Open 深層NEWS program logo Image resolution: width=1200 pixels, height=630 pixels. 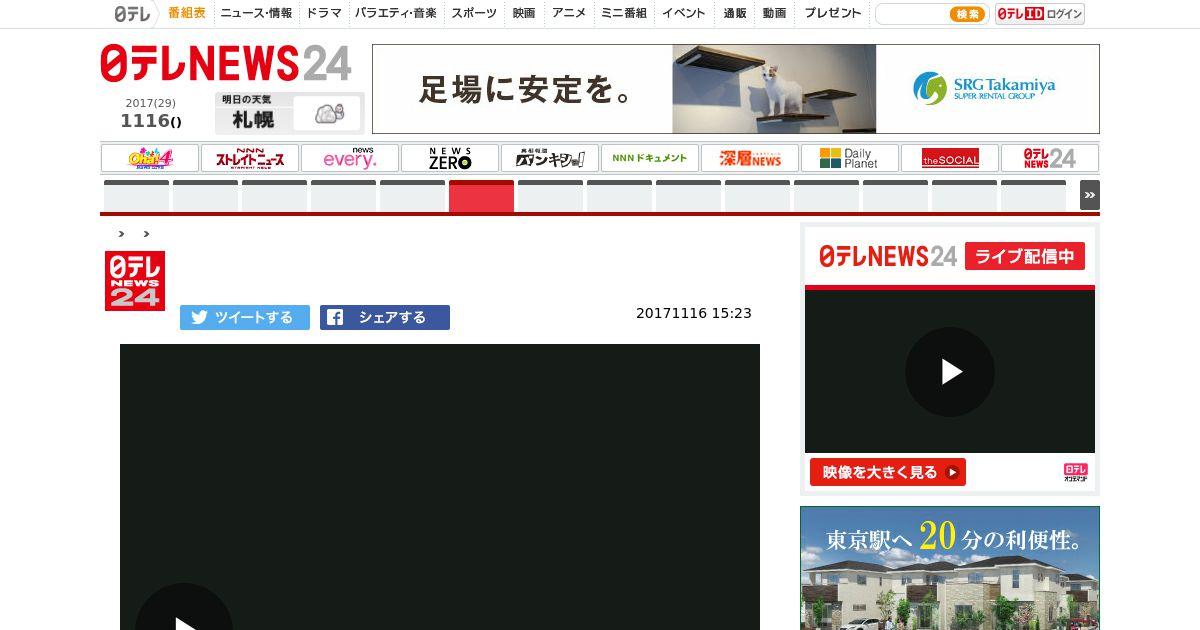750,158
